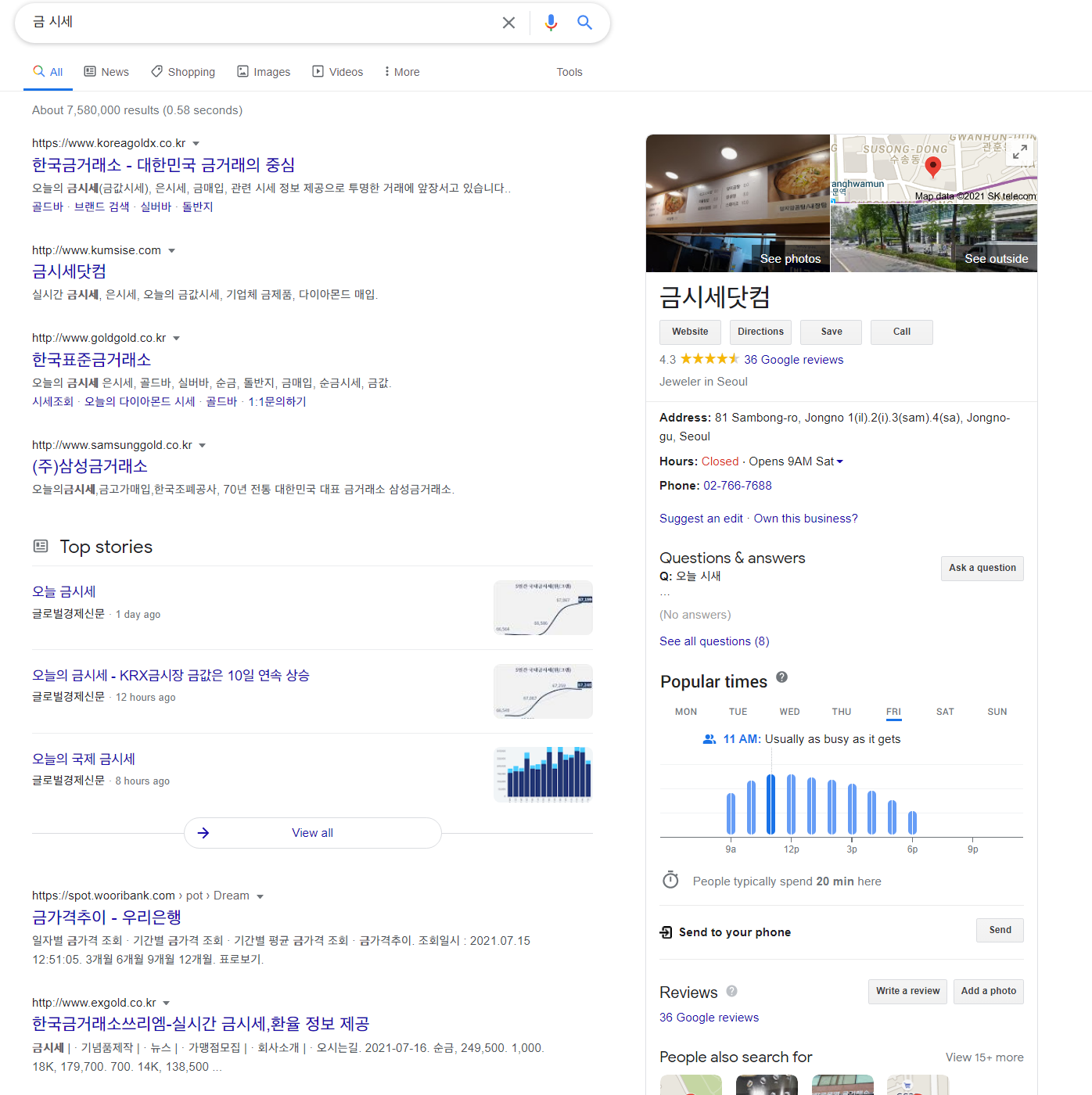This screenshot has height=1095, width=1092.
Task: Expand opening hours dropdown
Action: coord(840,461)
